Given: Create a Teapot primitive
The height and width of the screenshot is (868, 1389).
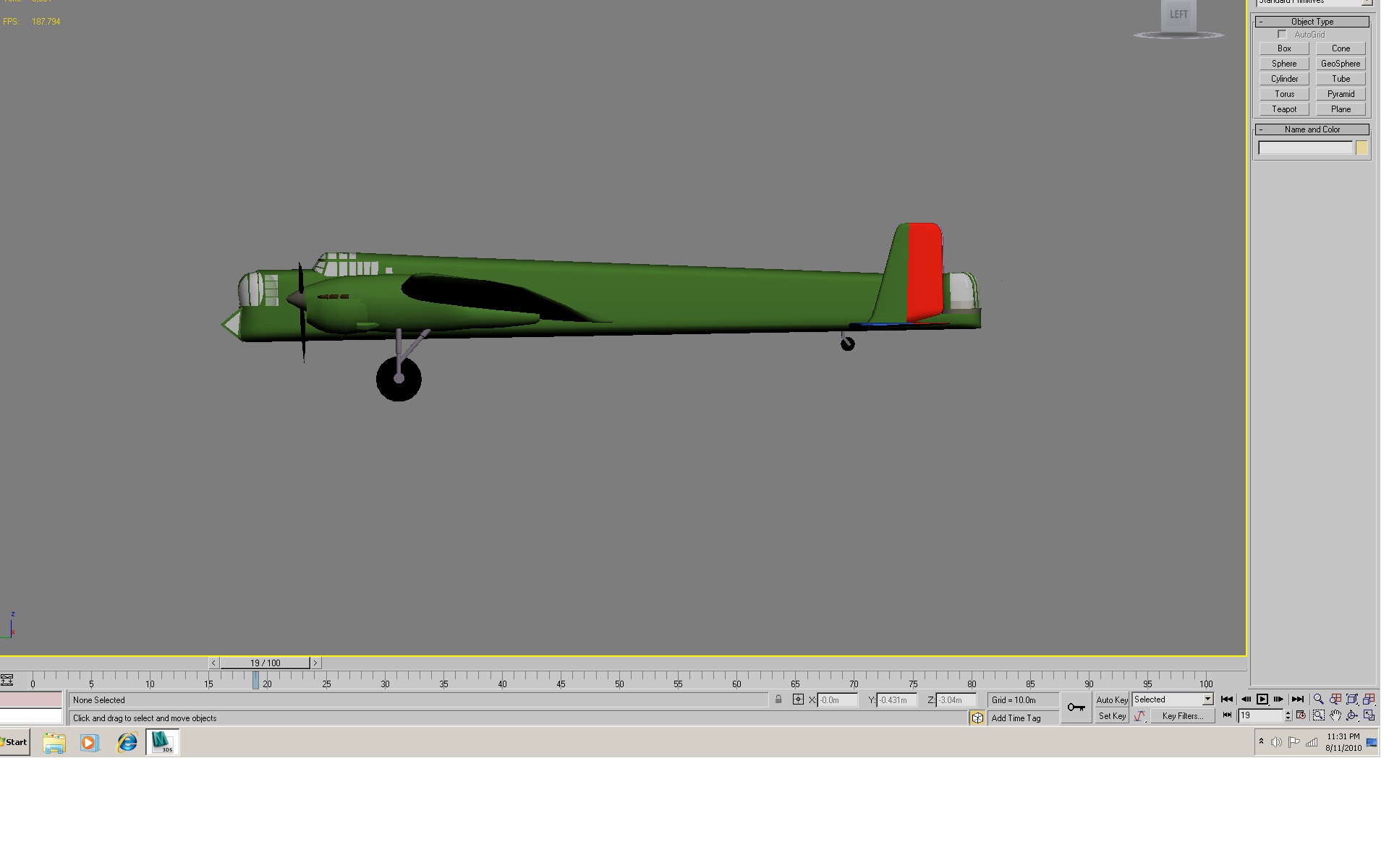Looking at the screenshot, I should 1284,109.
